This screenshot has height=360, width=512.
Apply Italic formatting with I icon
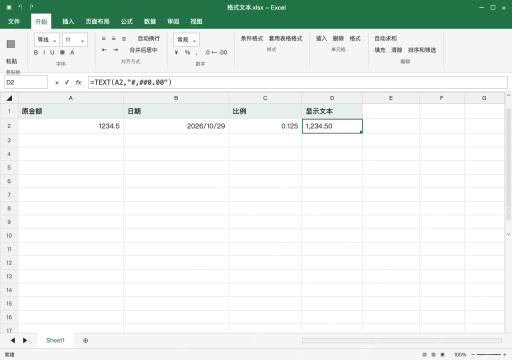(x=44, y=52)
